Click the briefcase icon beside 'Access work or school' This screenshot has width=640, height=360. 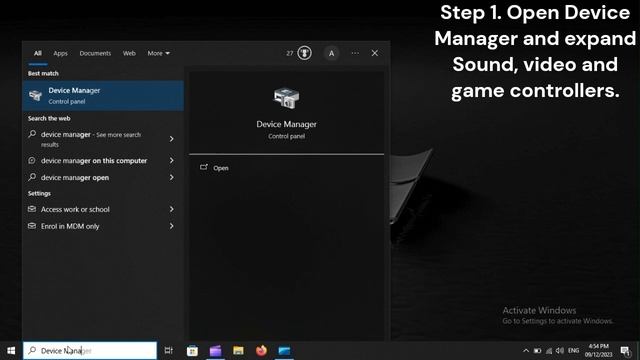click(32, 209)
